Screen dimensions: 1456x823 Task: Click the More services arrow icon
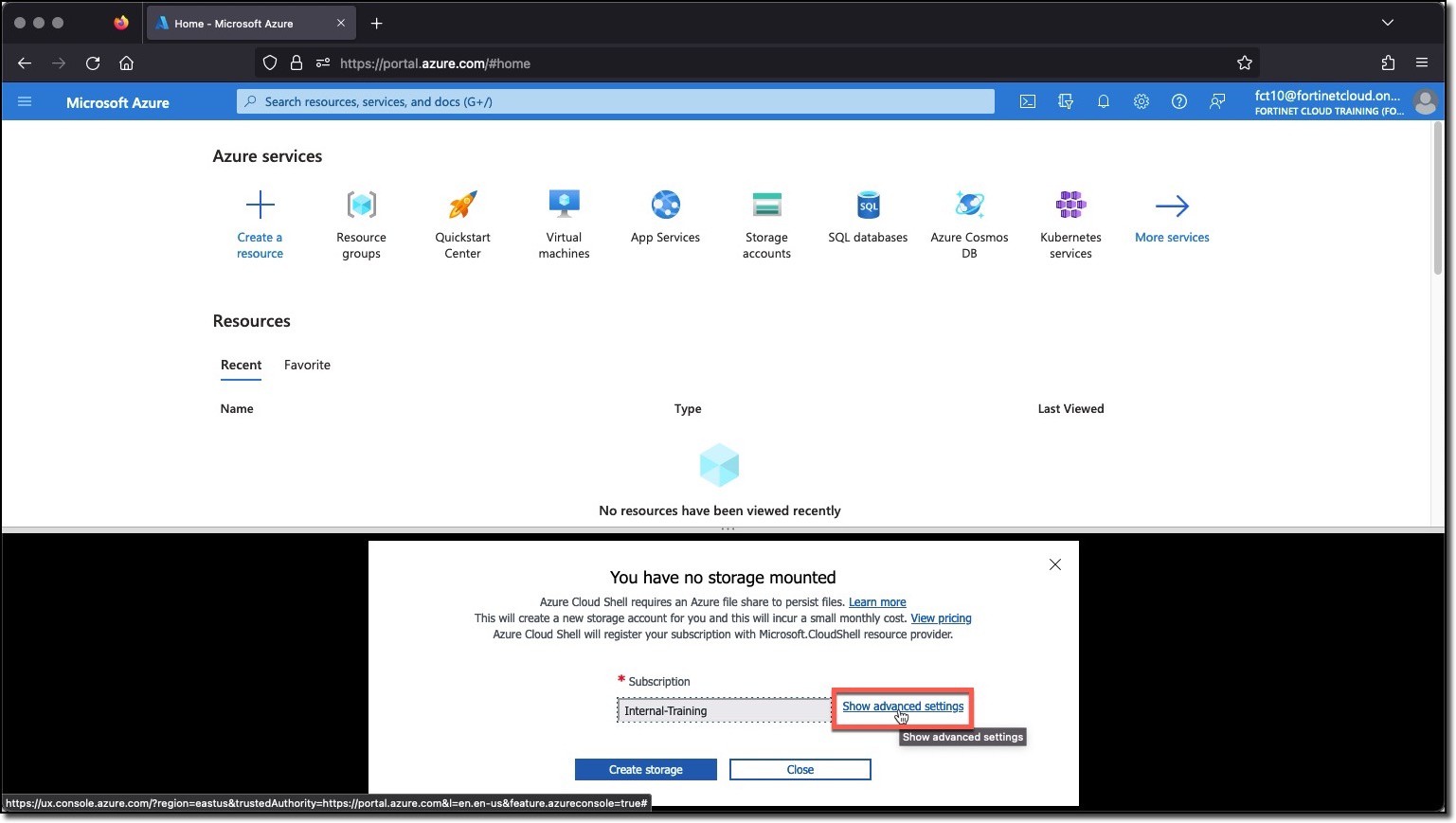1172,206
